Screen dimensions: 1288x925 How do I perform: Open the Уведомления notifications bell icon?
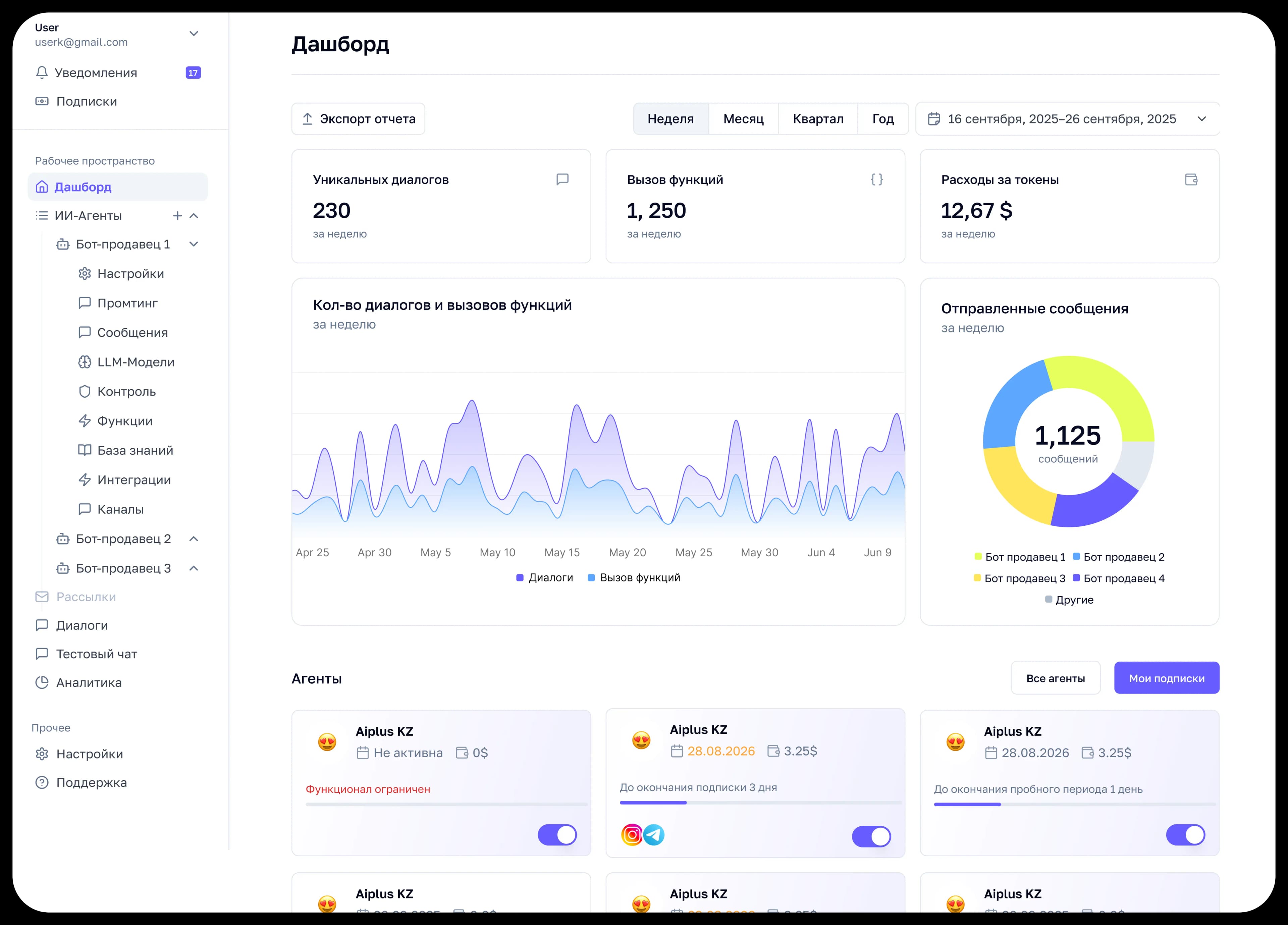[x=42, y=72]
